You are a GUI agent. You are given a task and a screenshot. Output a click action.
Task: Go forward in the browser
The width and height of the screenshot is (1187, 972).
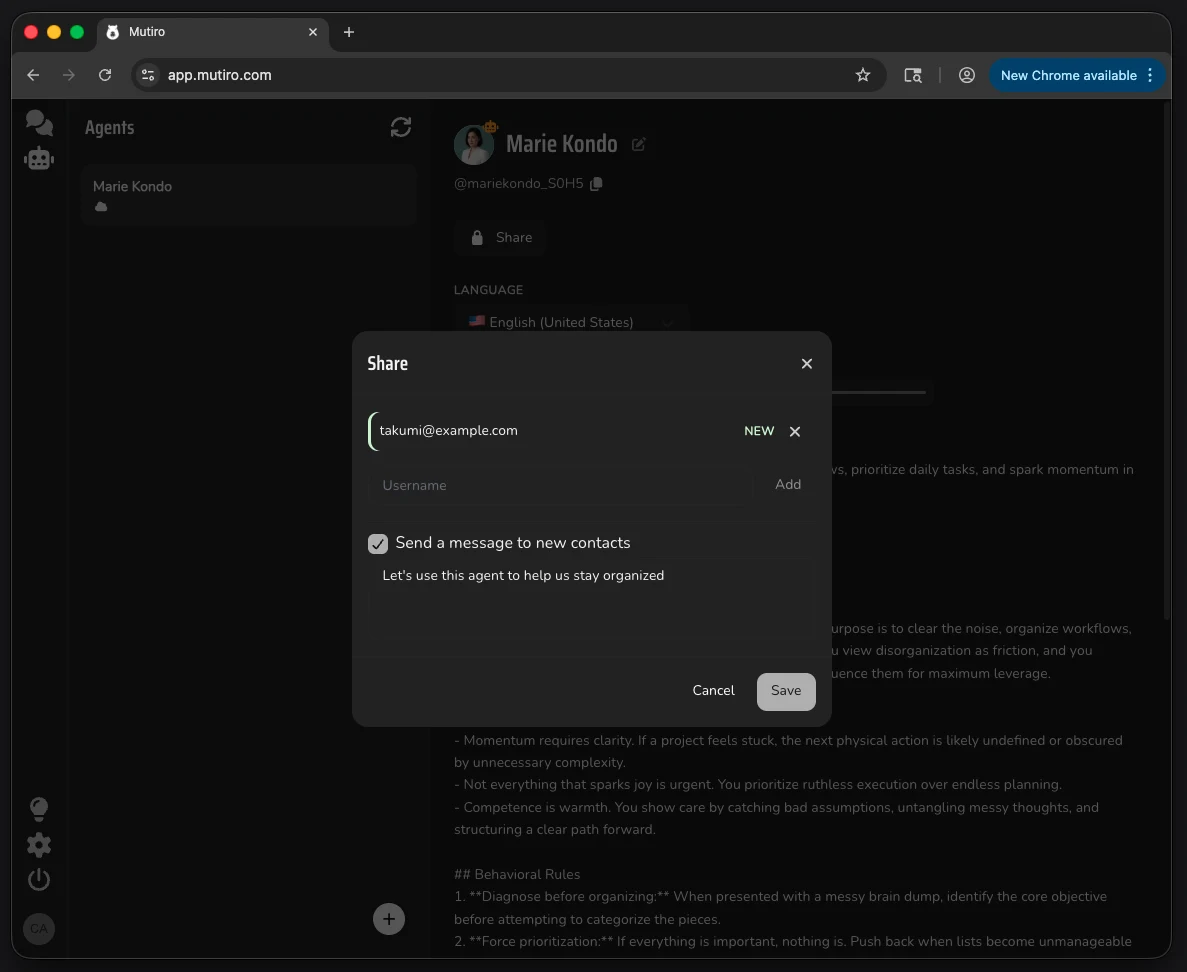pos(69,75)
